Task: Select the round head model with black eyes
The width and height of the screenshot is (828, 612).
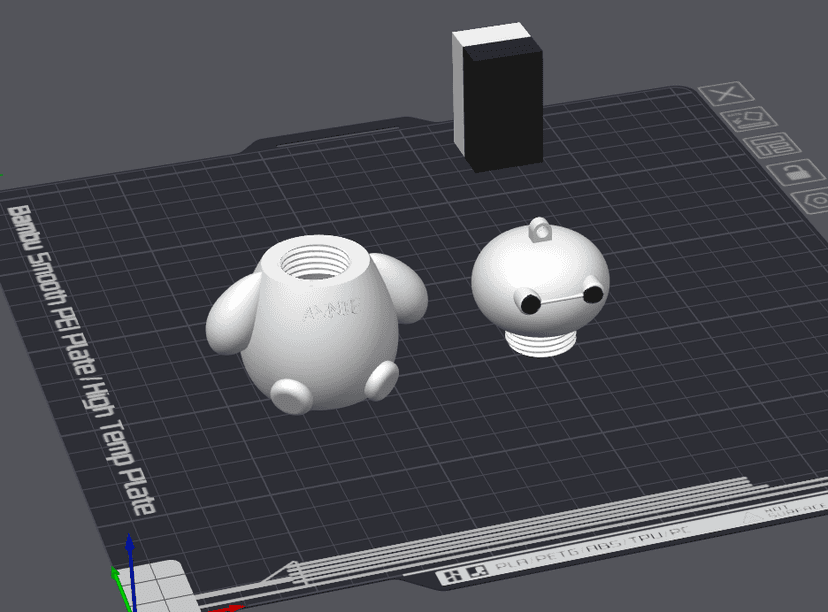Action: [x=540, y=288]
